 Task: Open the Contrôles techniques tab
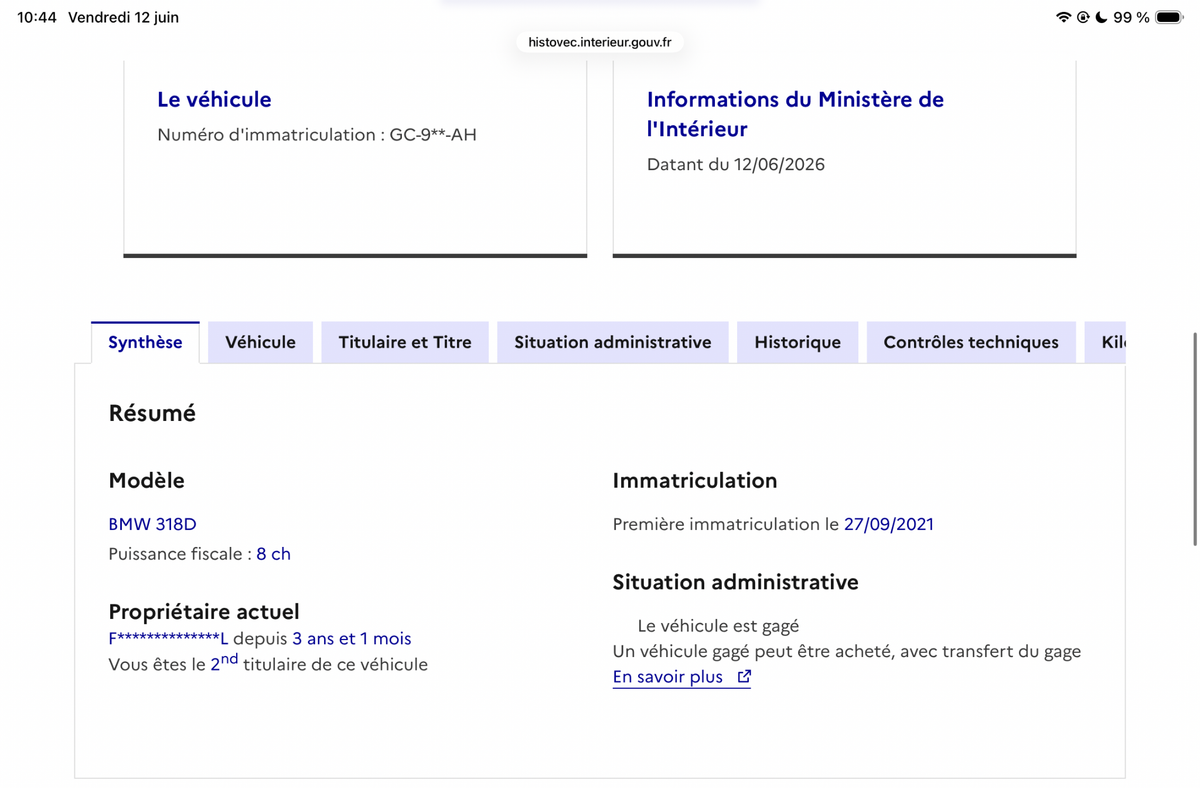971,342
